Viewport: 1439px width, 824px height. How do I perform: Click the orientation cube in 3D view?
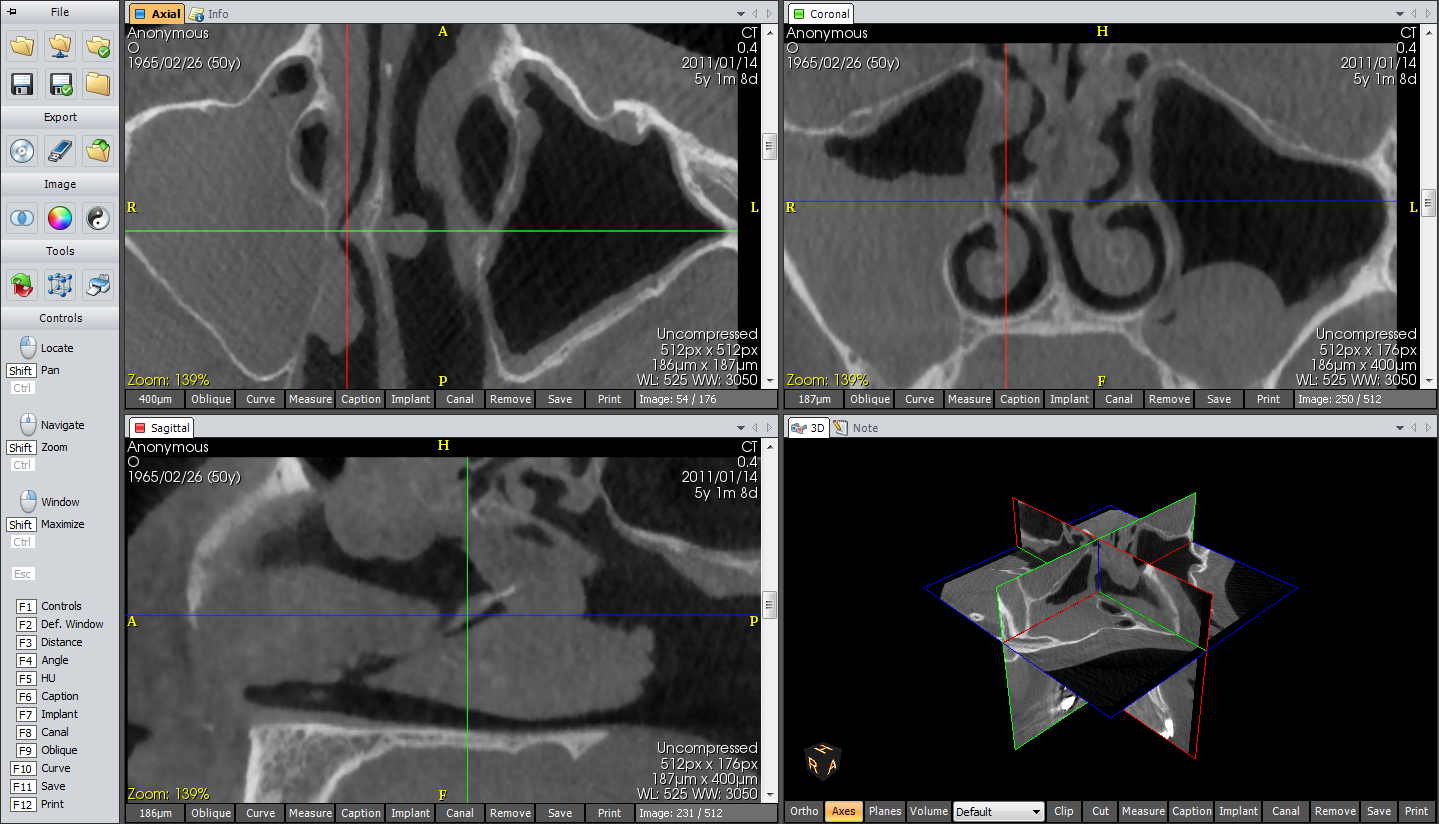coord(822,763)
